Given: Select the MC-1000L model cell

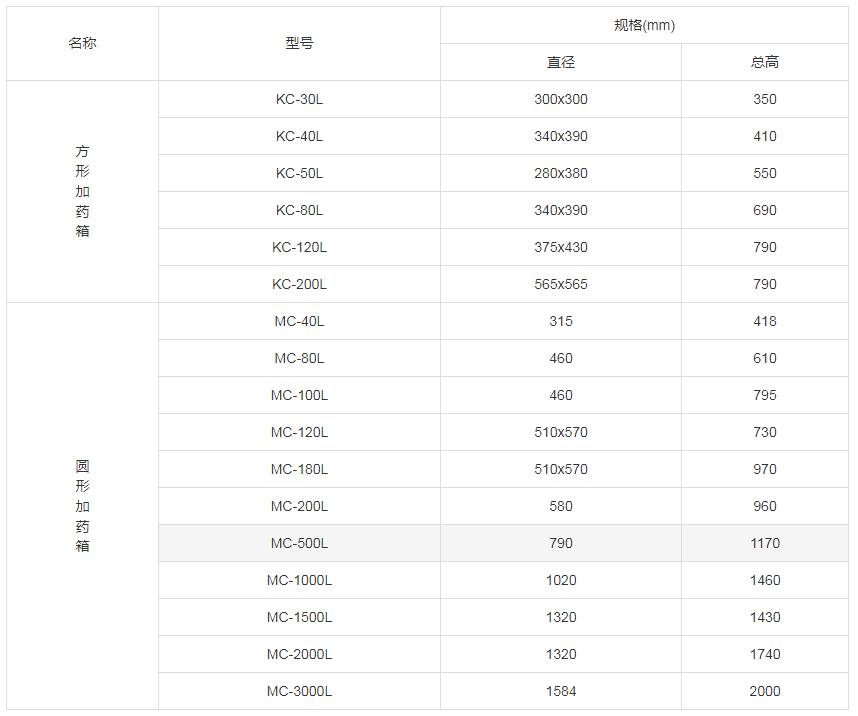Looking at the screenshot, I should (299, 580).
